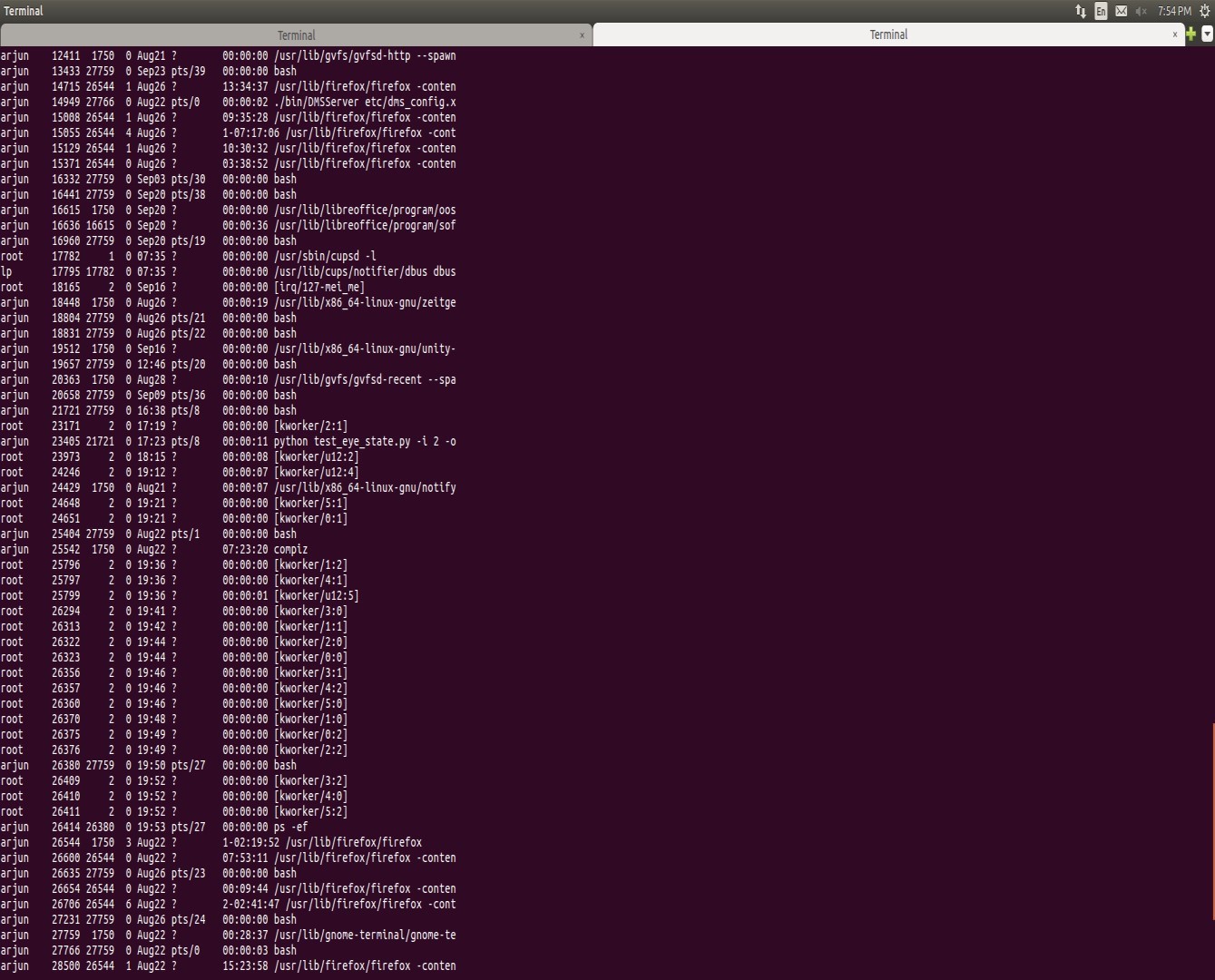Screen dimensions: 1215x980
Task: Close the left Terminal tab
Action: coord(582,34)
